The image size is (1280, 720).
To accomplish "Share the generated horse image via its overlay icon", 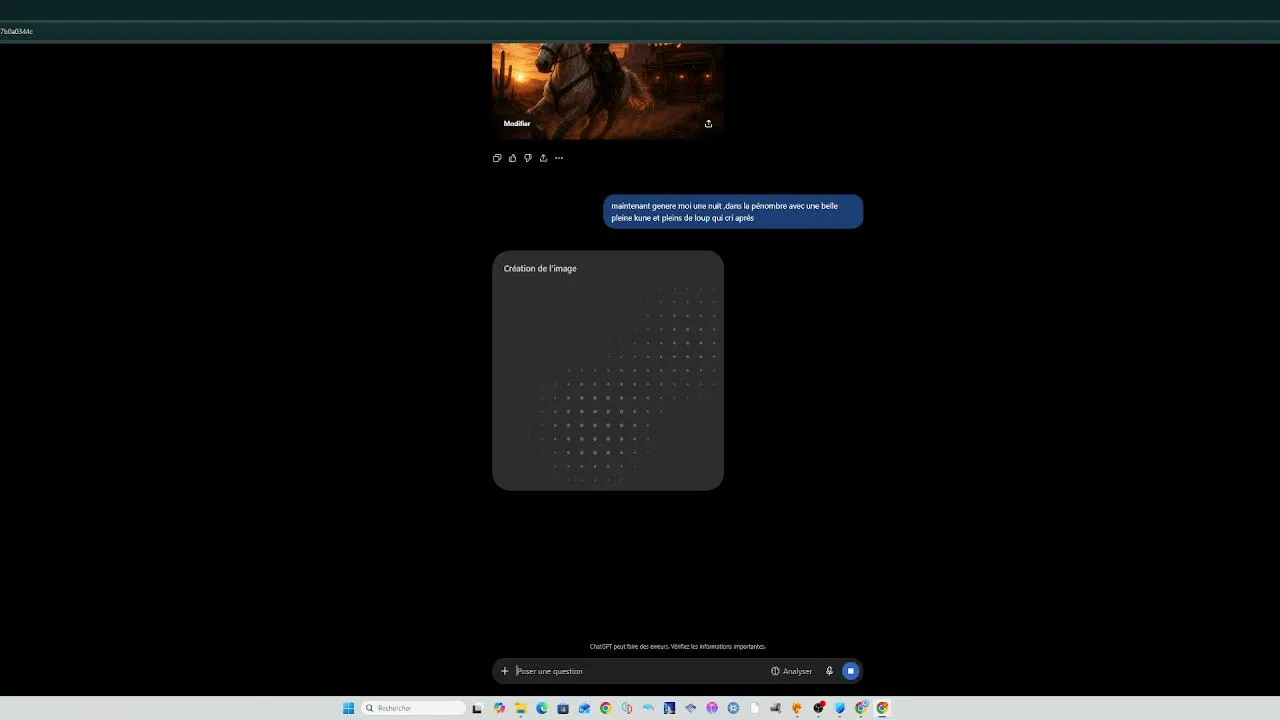I will (x=708, y=124).
